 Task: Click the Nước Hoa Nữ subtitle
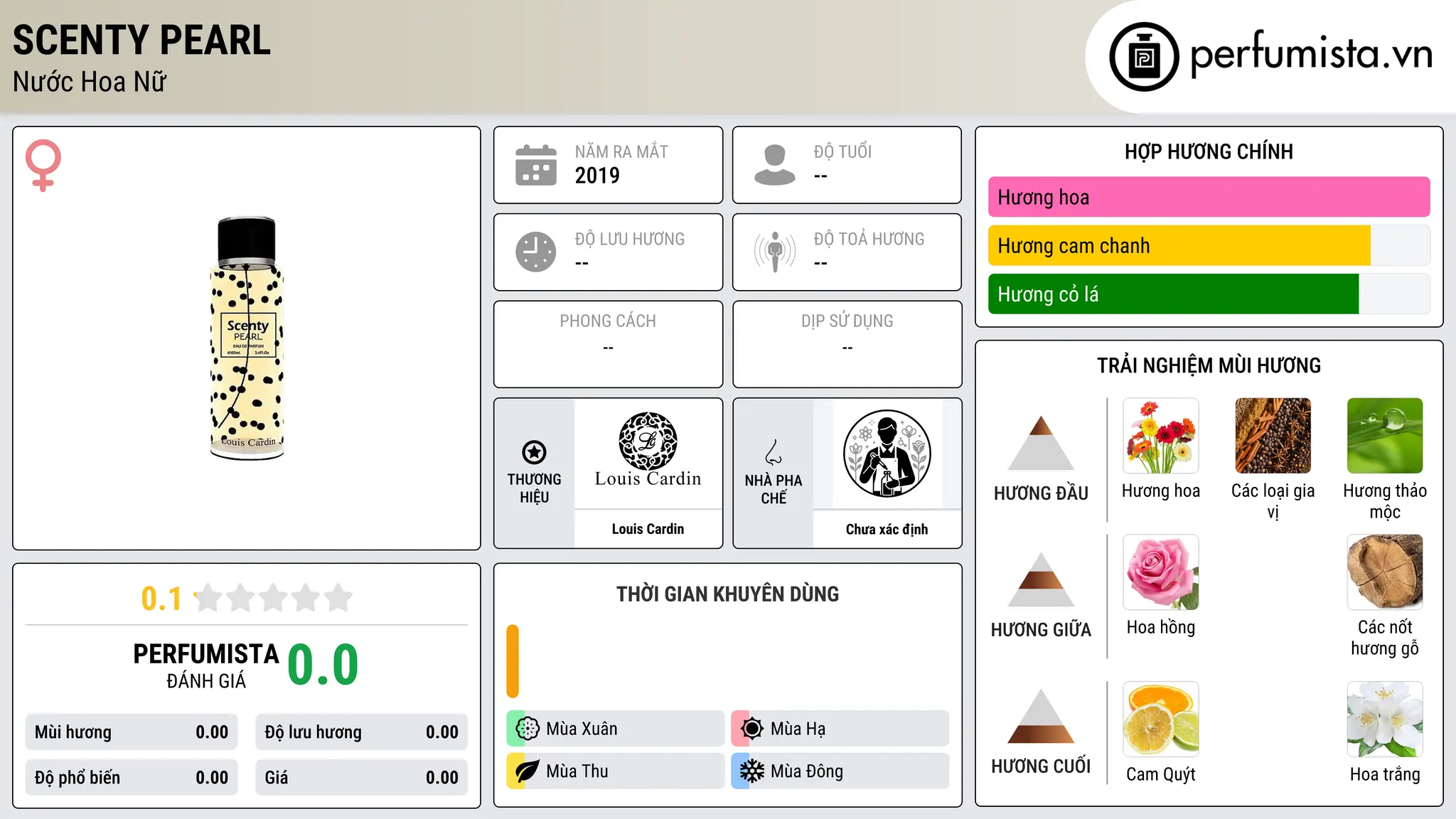point(90,82)
